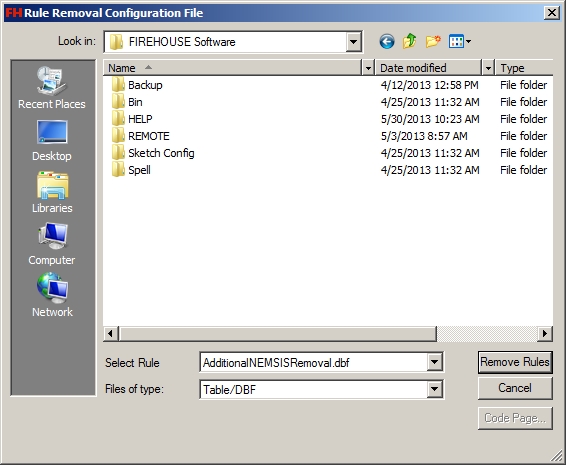The height and width of the screenshot is (465, 566).
Task: Open Recent Places in sidebar
Action: tap(52, 88)
